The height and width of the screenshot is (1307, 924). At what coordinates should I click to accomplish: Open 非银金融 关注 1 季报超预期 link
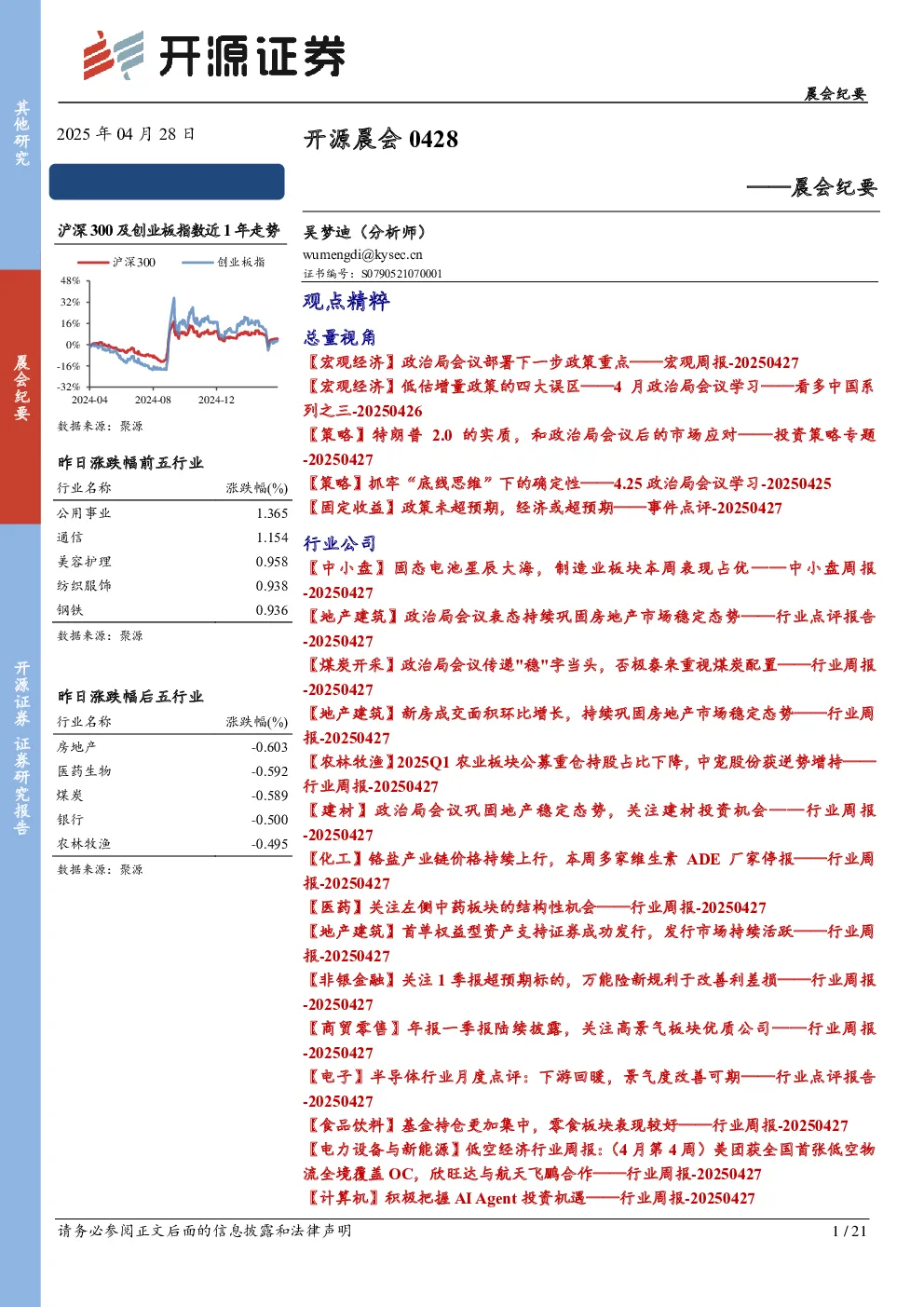(590, 992)
